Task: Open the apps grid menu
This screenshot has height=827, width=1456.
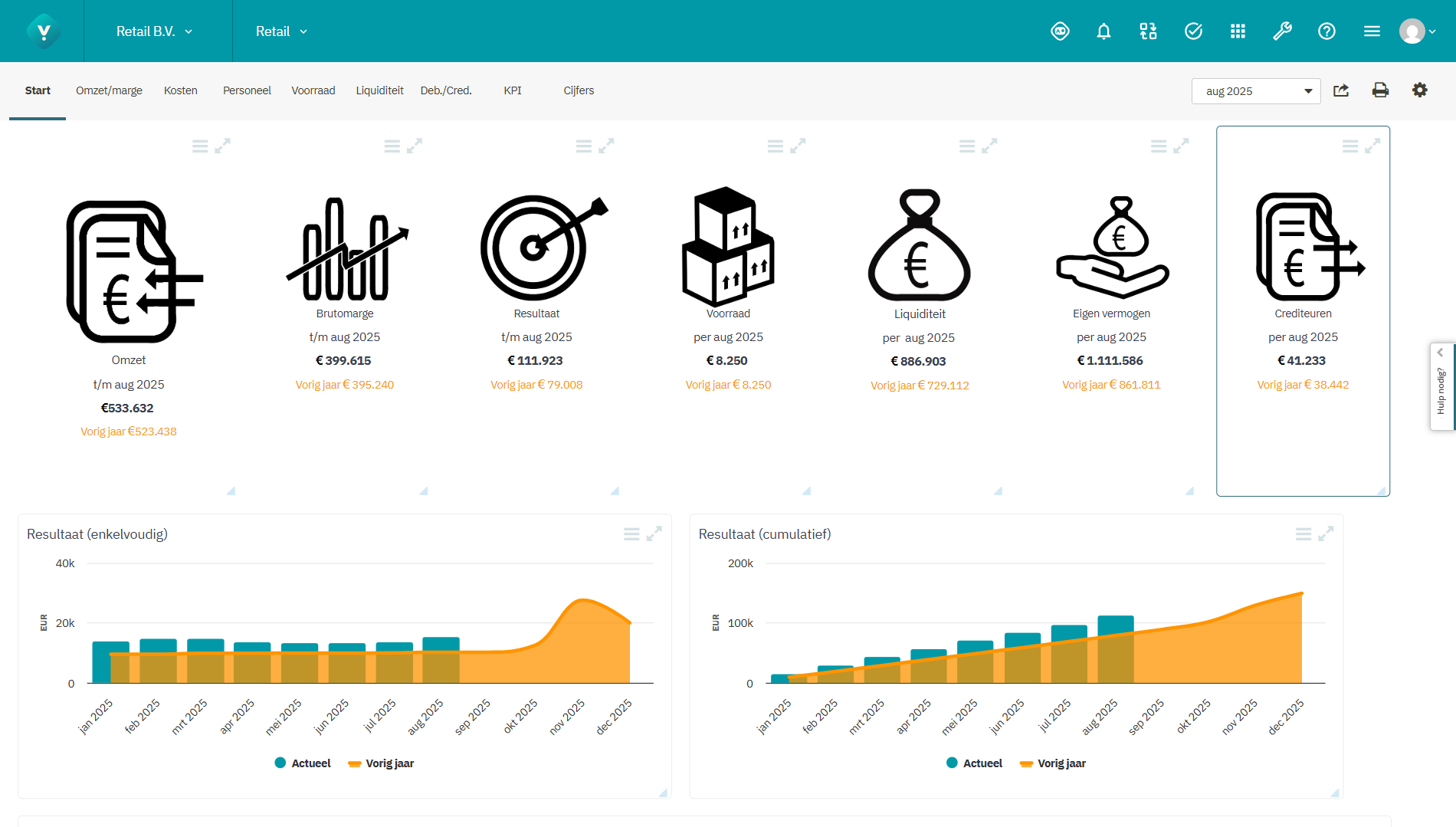Action: click(x=1238, y=31)
